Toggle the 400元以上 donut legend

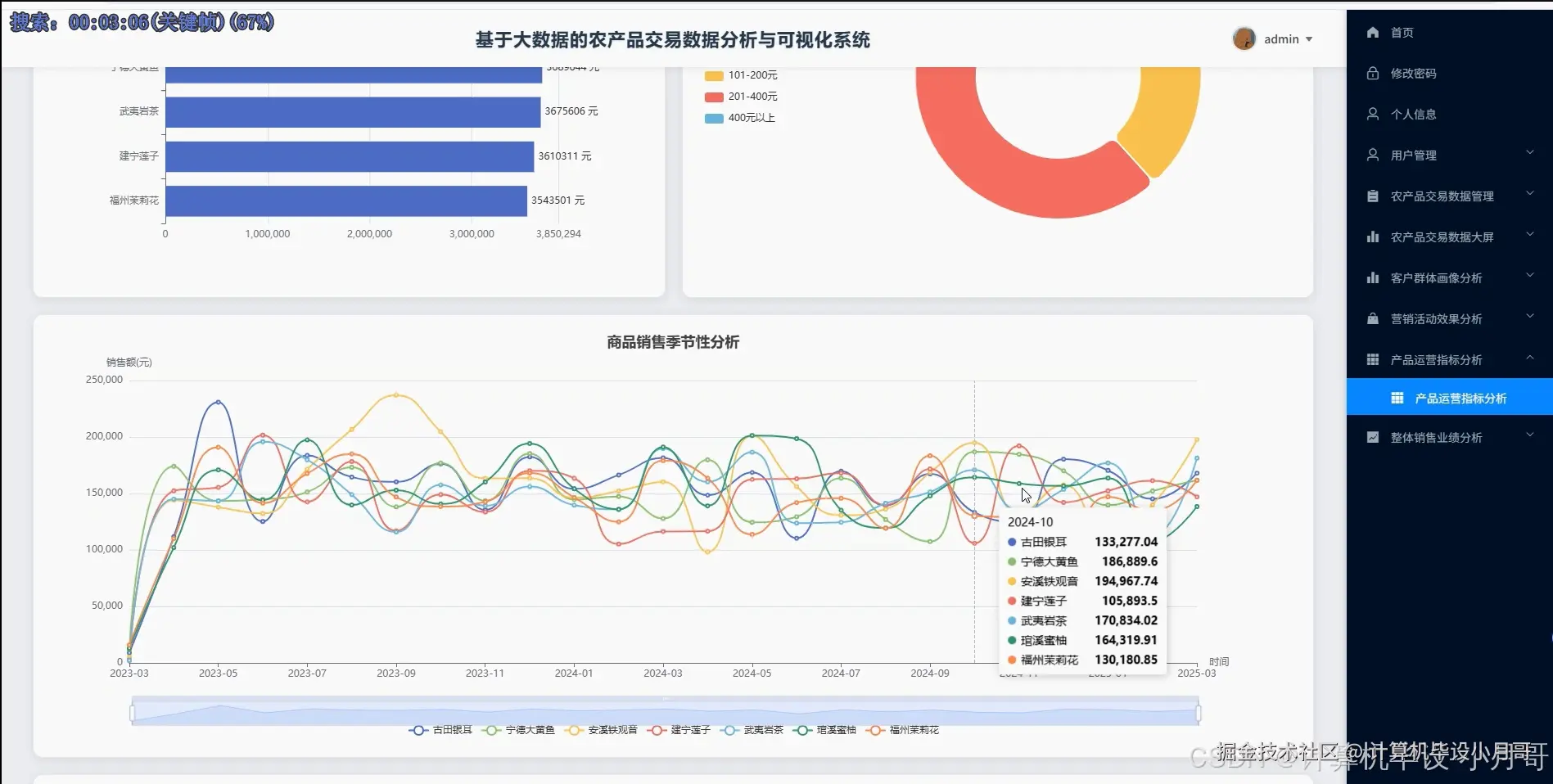[740, 118]
